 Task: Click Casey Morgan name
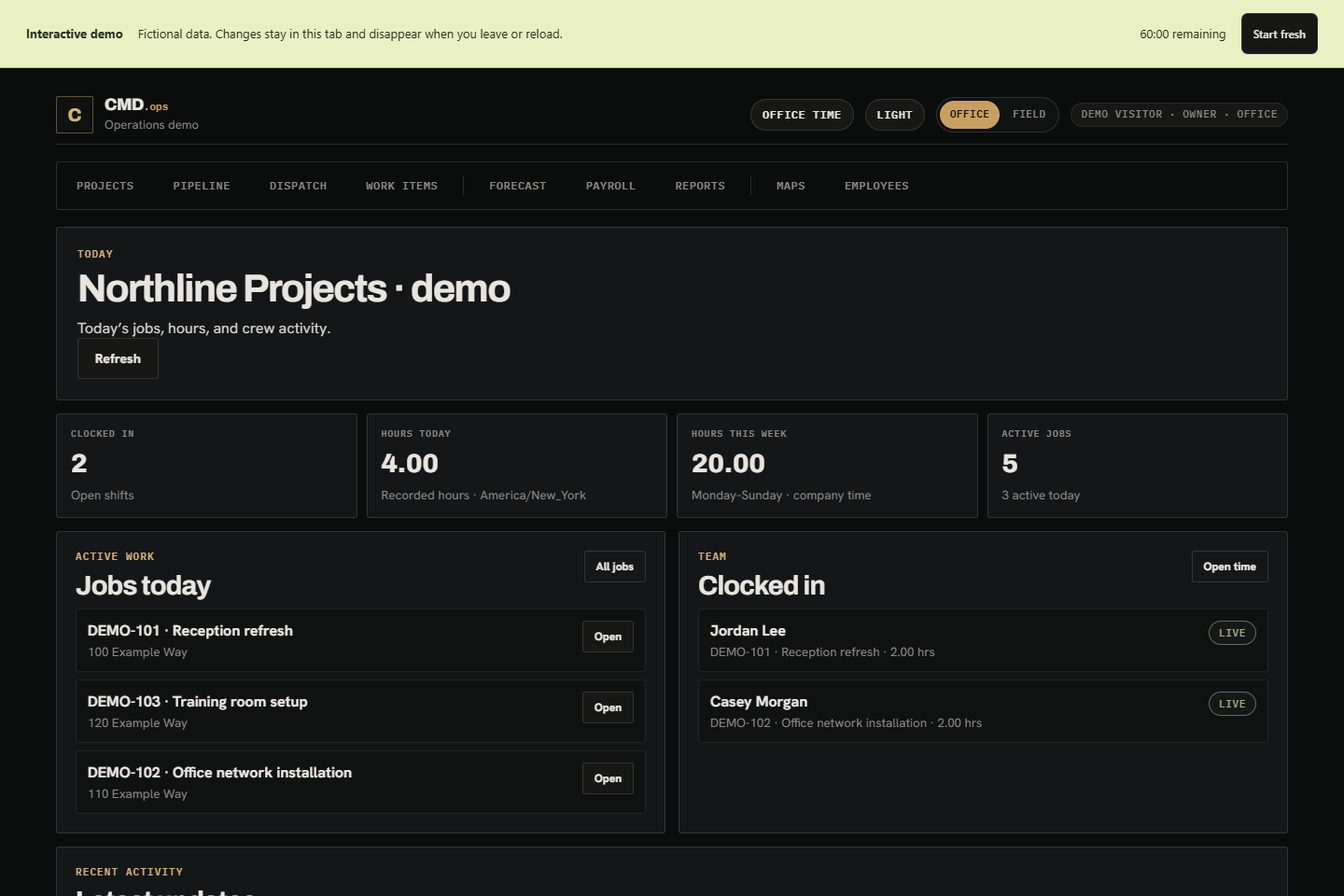[759, 702]
